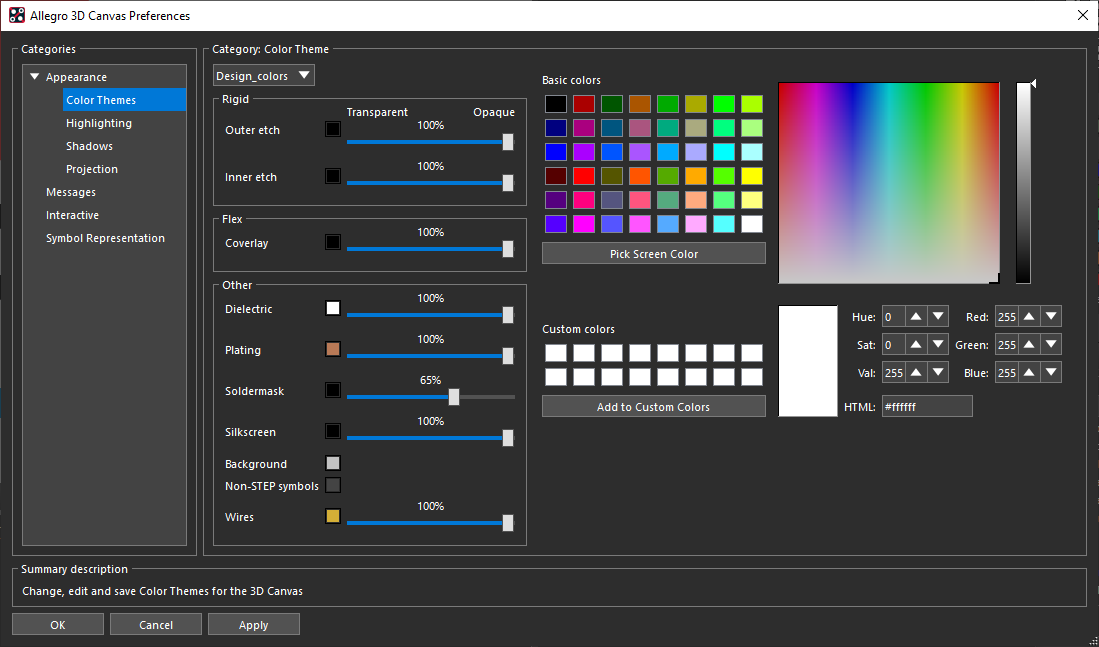Select the Messages category
The width and height of the screenshot is (1099, 647).
click(x=71, y=192)
